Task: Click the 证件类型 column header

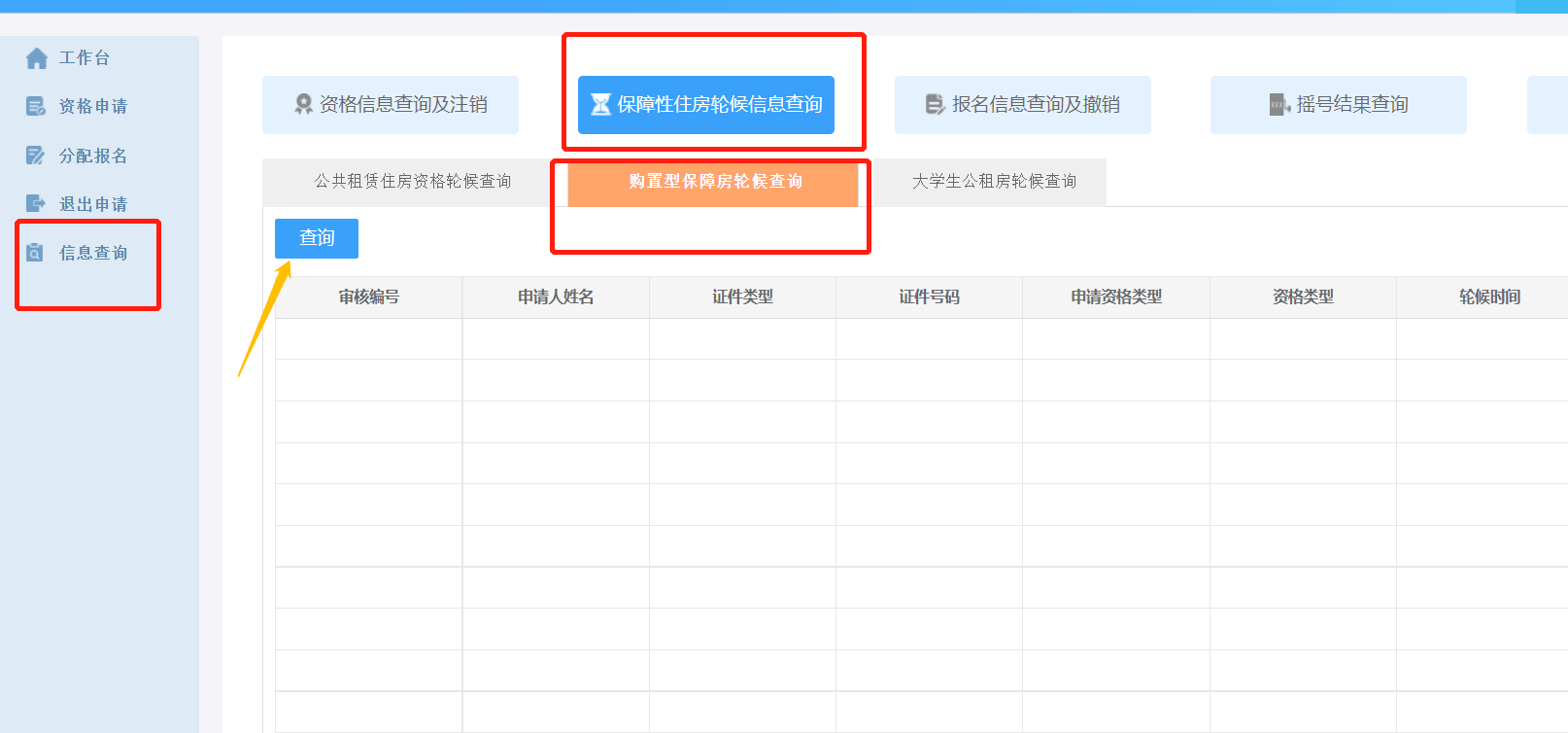Action: (x=742, y=297)
